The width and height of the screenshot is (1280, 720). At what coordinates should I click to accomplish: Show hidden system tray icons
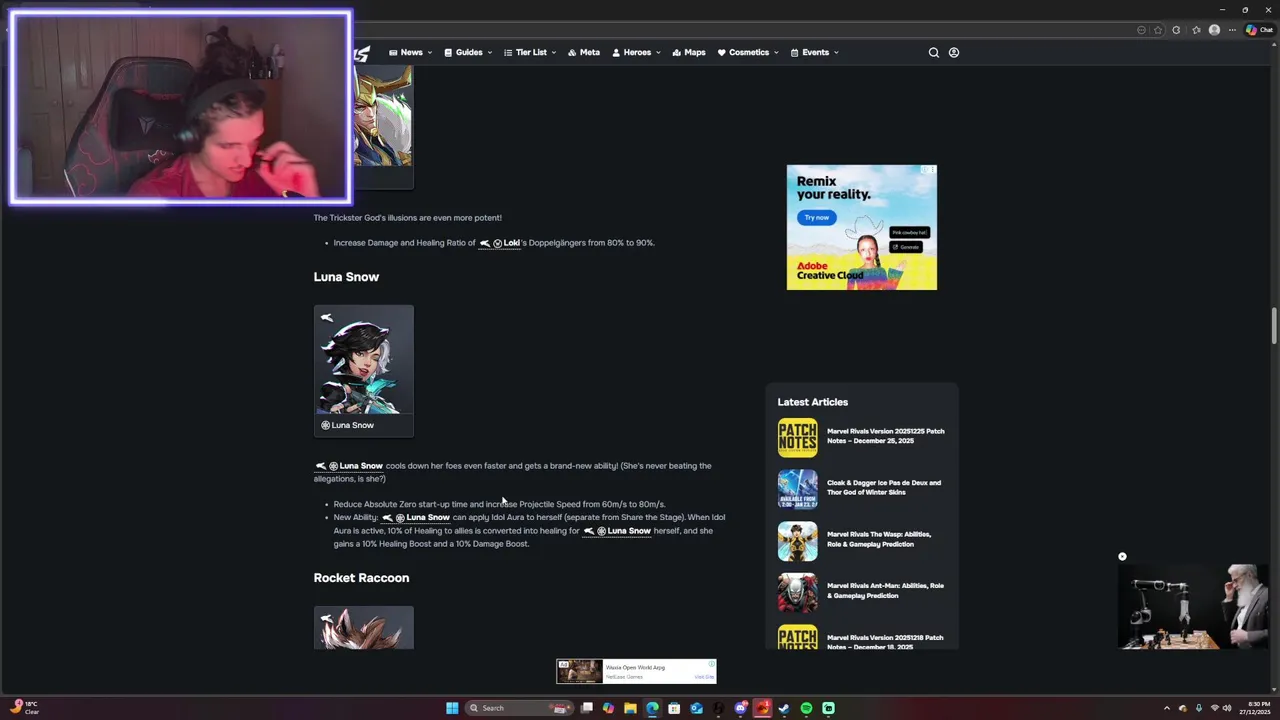(1166, 708)
